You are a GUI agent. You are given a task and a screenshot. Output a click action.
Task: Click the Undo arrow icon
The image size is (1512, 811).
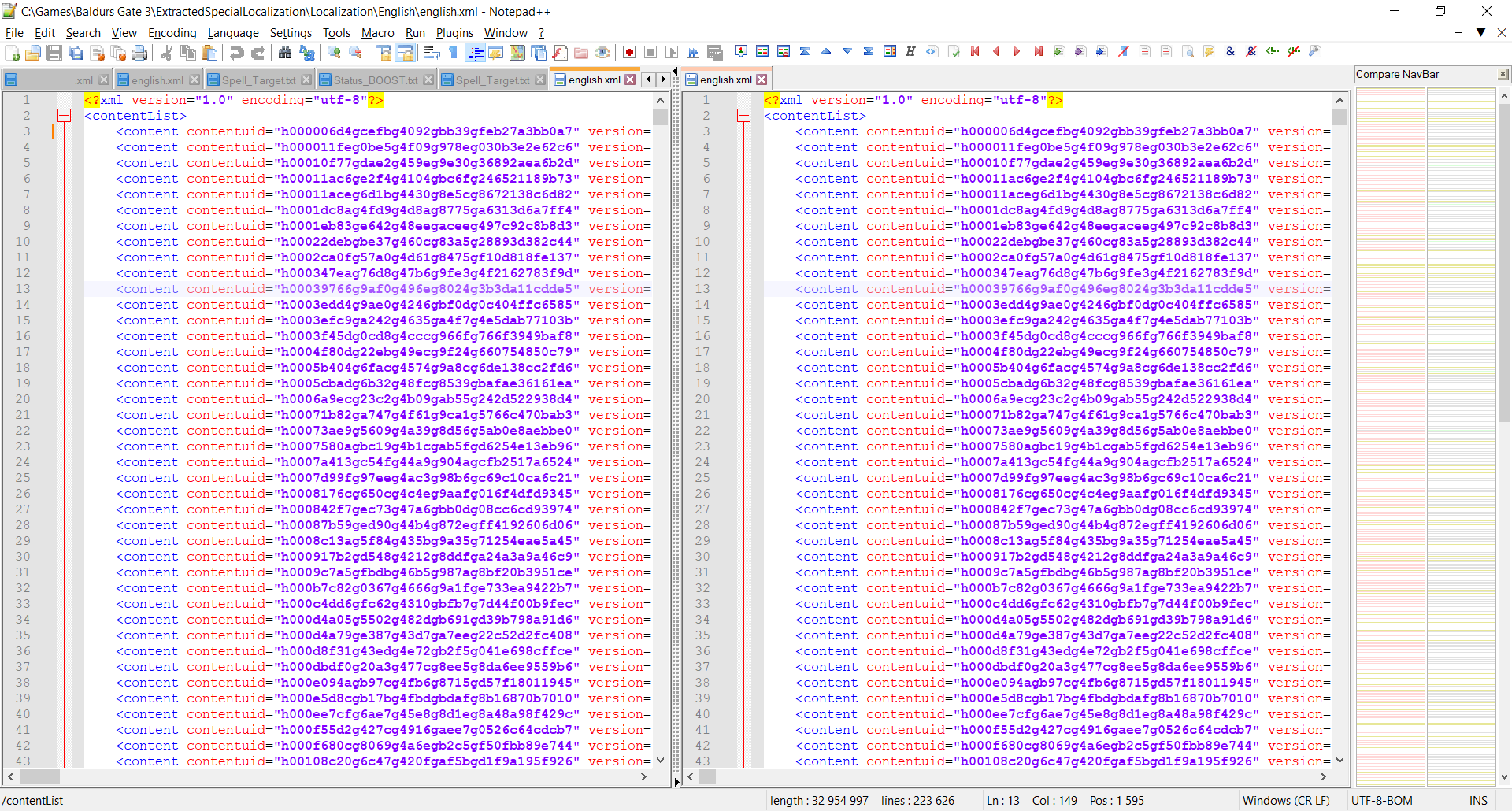coord(236,53)
